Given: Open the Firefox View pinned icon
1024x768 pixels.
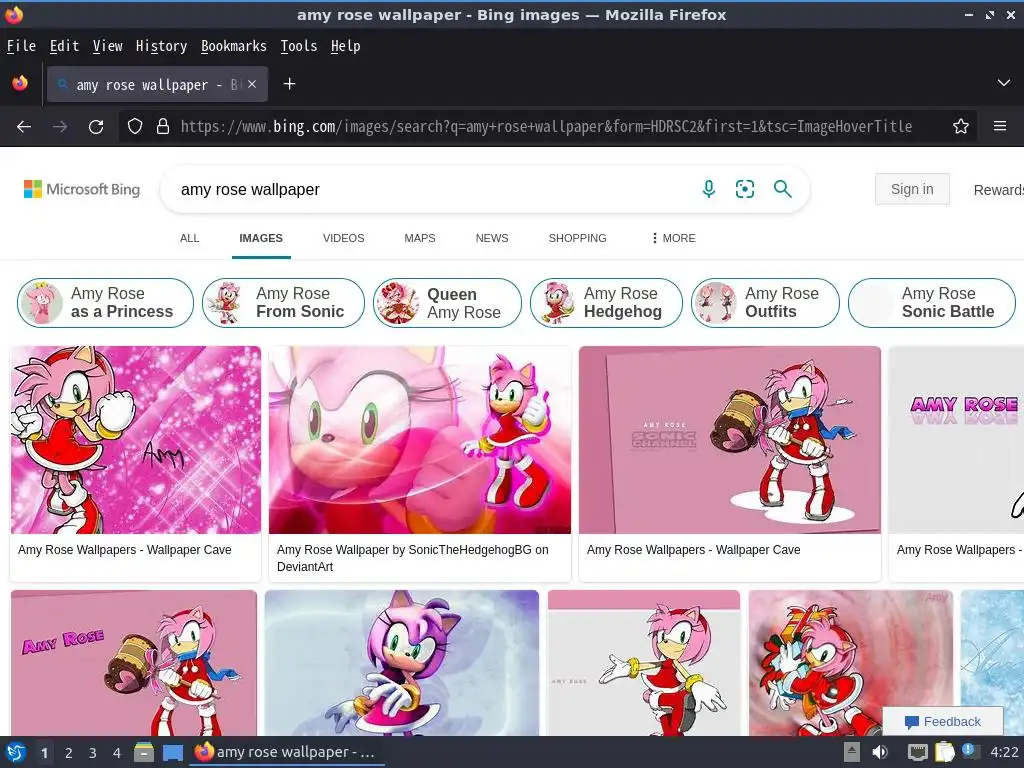Looking at the screenshot, I should 20,84.
